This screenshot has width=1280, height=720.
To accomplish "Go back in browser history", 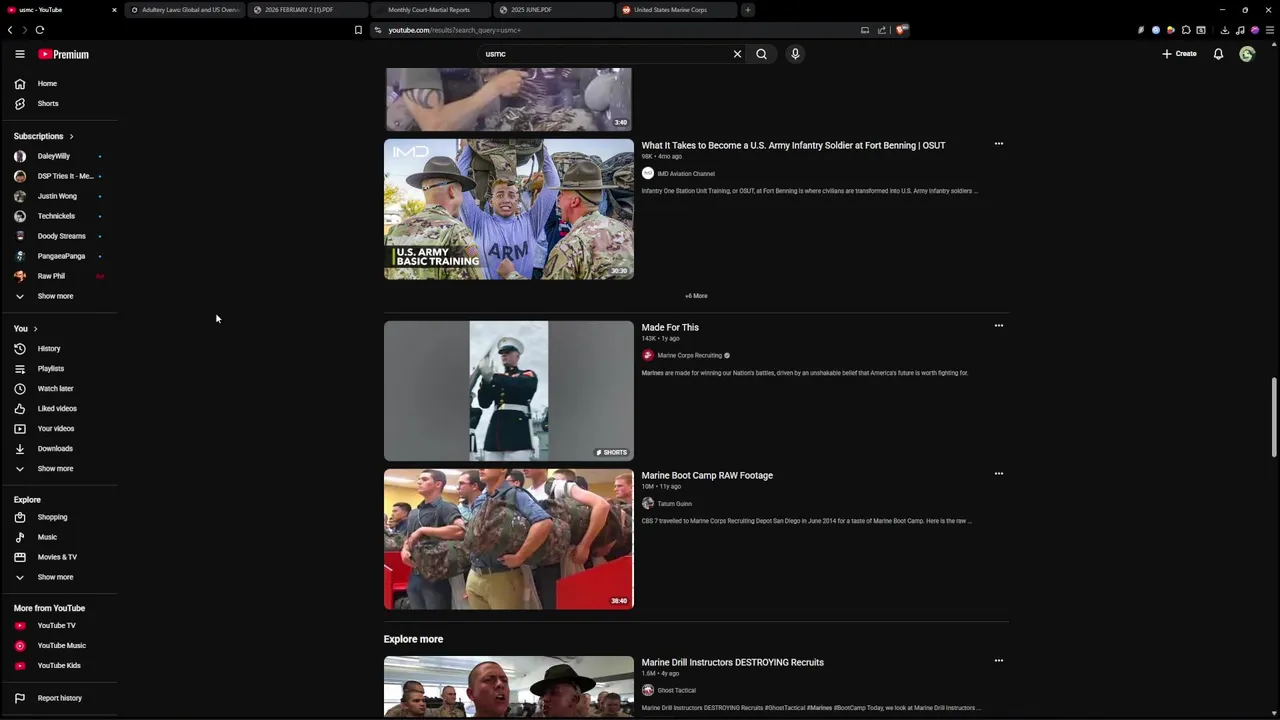I will coord(10,30).
